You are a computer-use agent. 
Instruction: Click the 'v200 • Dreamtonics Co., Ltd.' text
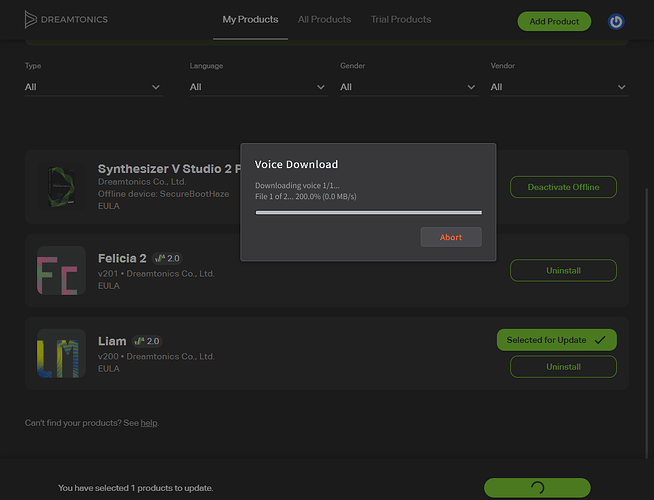(x=156, y=357)
